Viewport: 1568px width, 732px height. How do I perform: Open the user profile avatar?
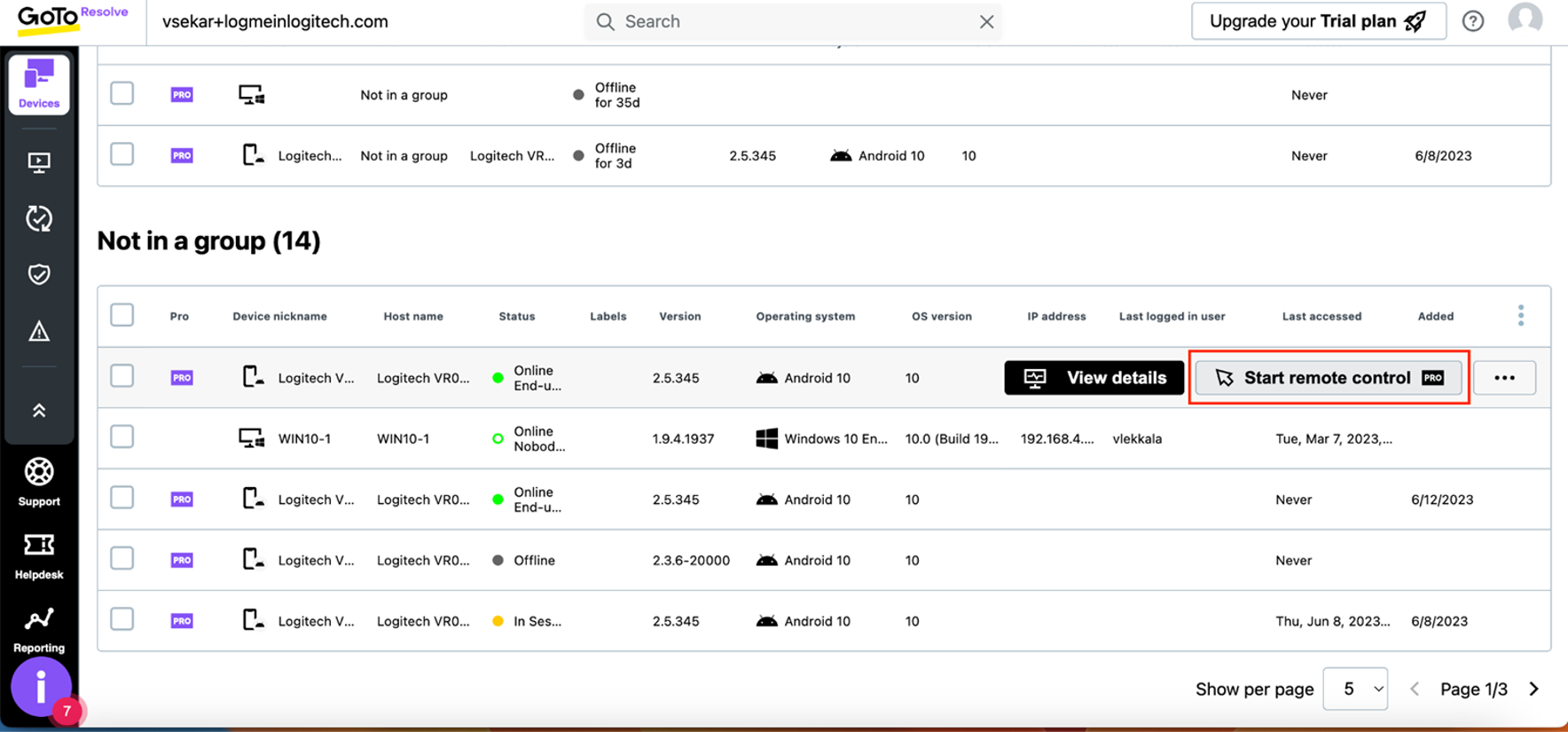click(x=1525, y=20)
